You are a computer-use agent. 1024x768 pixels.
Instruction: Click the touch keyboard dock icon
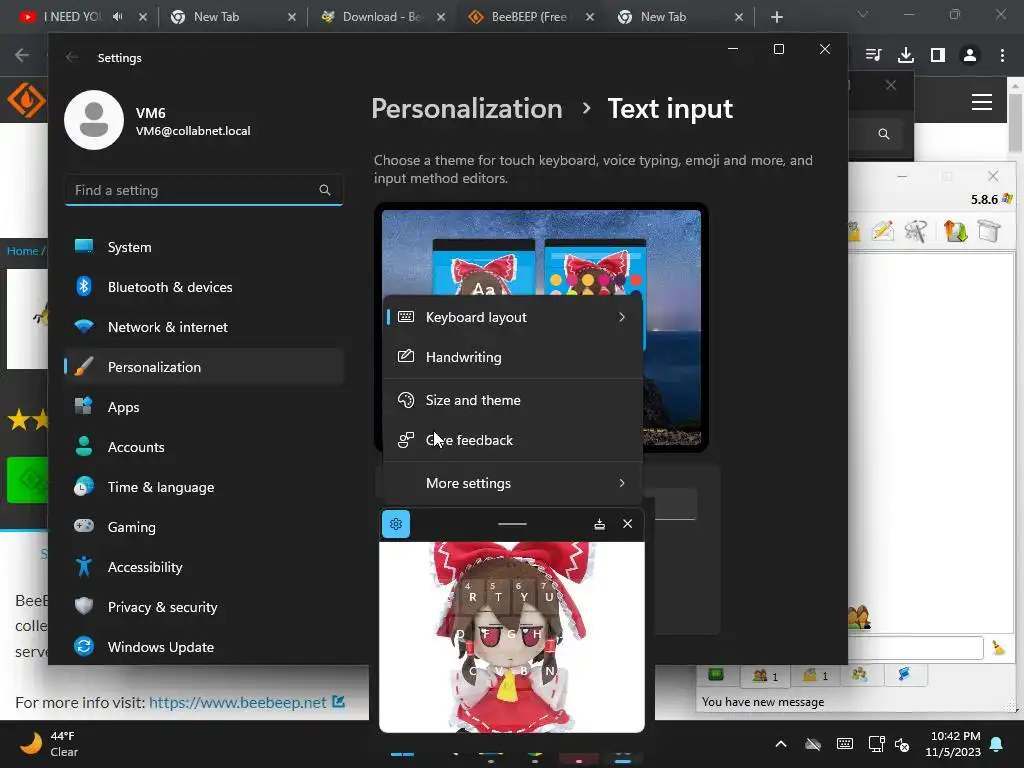(599, 524)
